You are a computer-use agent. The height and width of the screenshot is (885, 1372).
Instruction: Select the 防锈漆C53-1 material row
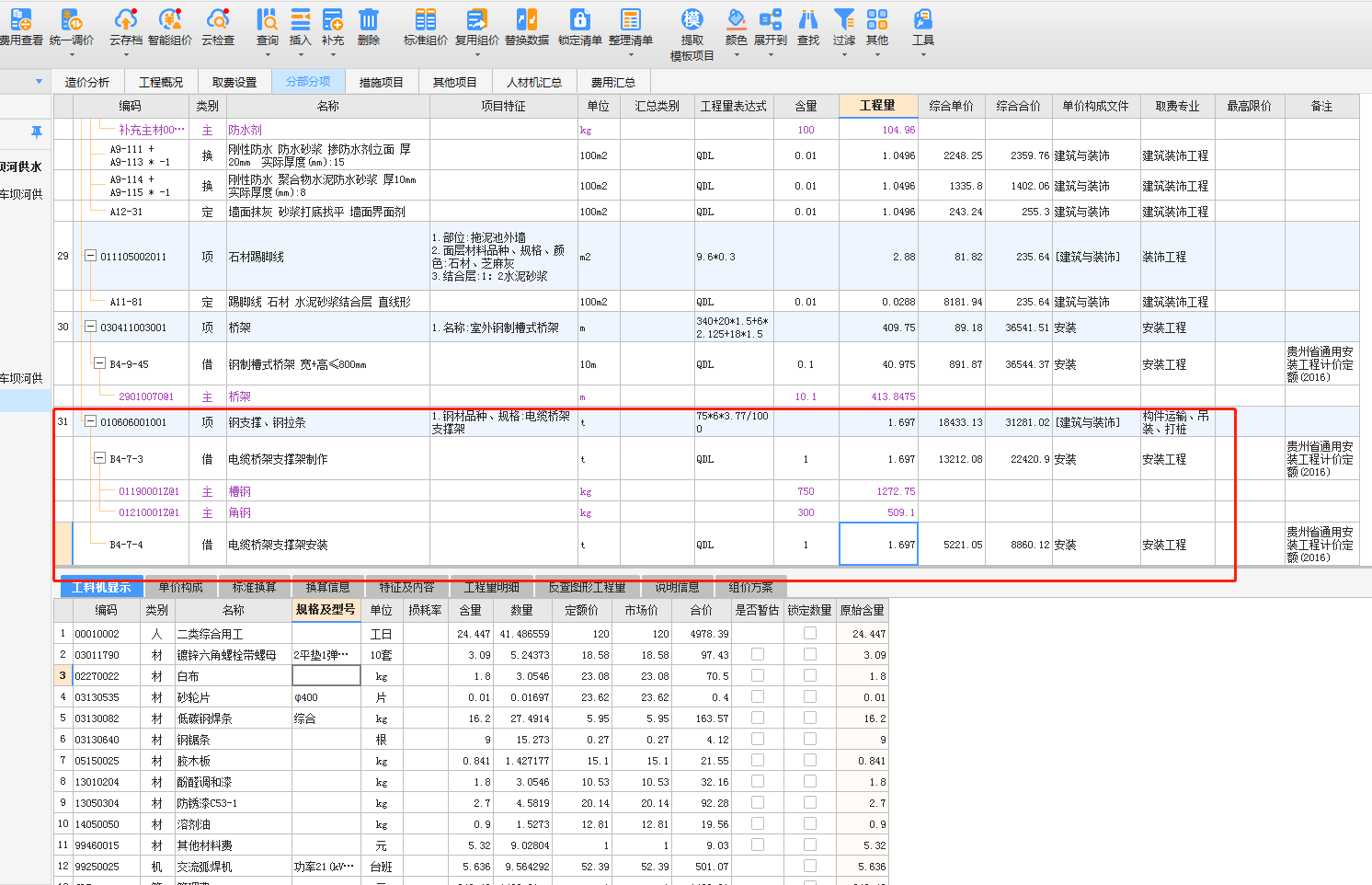coord(471,802)
